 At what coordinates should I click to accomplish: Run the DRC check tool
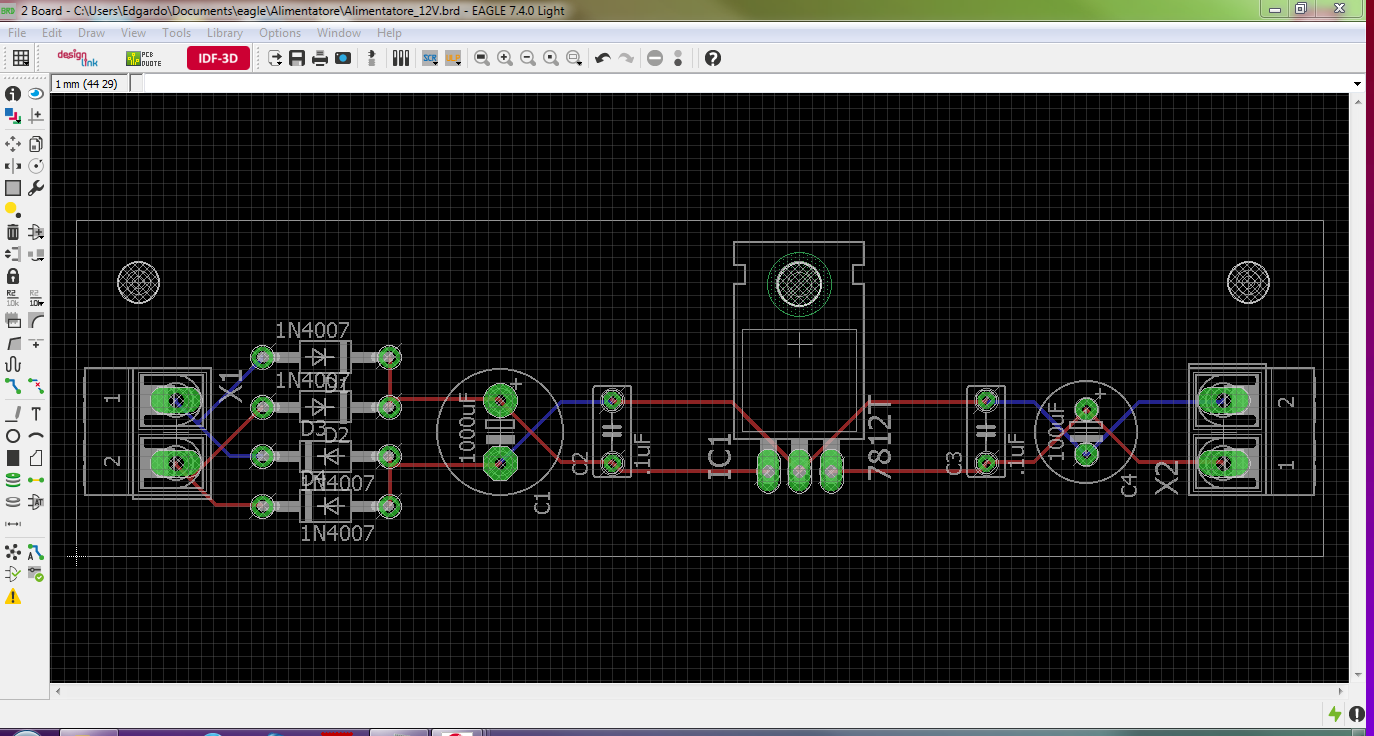[36, 574]
